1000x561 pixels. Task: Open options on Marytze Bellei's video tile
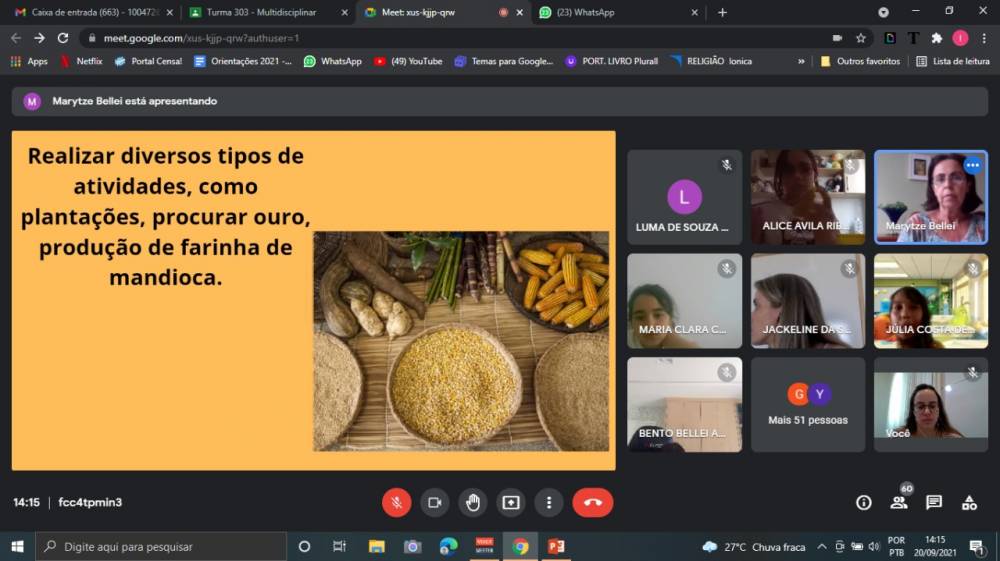coord(972,165)
